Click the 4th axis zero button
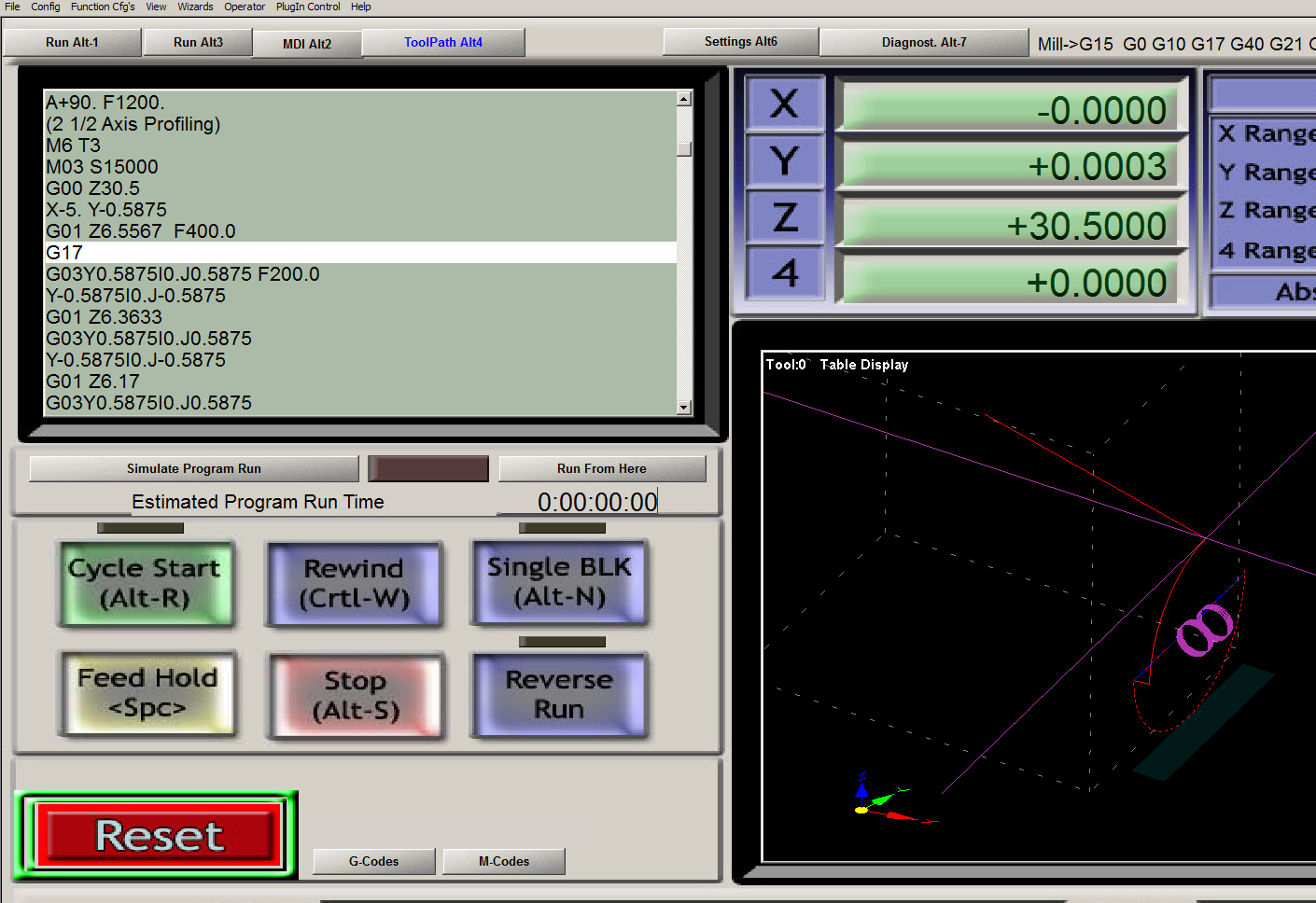This screenshot has width=1316, height=903. (x=784, y=274)
